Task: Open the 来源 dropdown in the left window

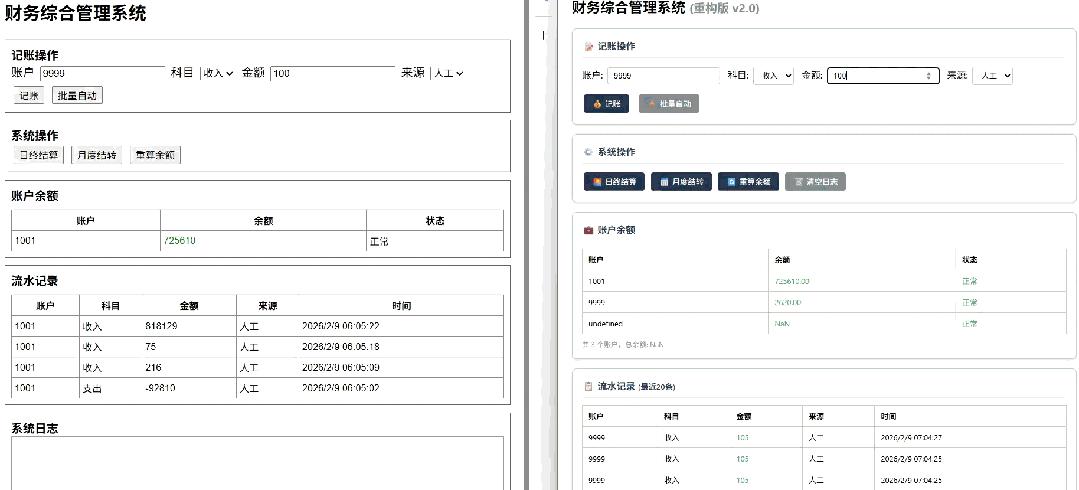Action: (448, 73)
